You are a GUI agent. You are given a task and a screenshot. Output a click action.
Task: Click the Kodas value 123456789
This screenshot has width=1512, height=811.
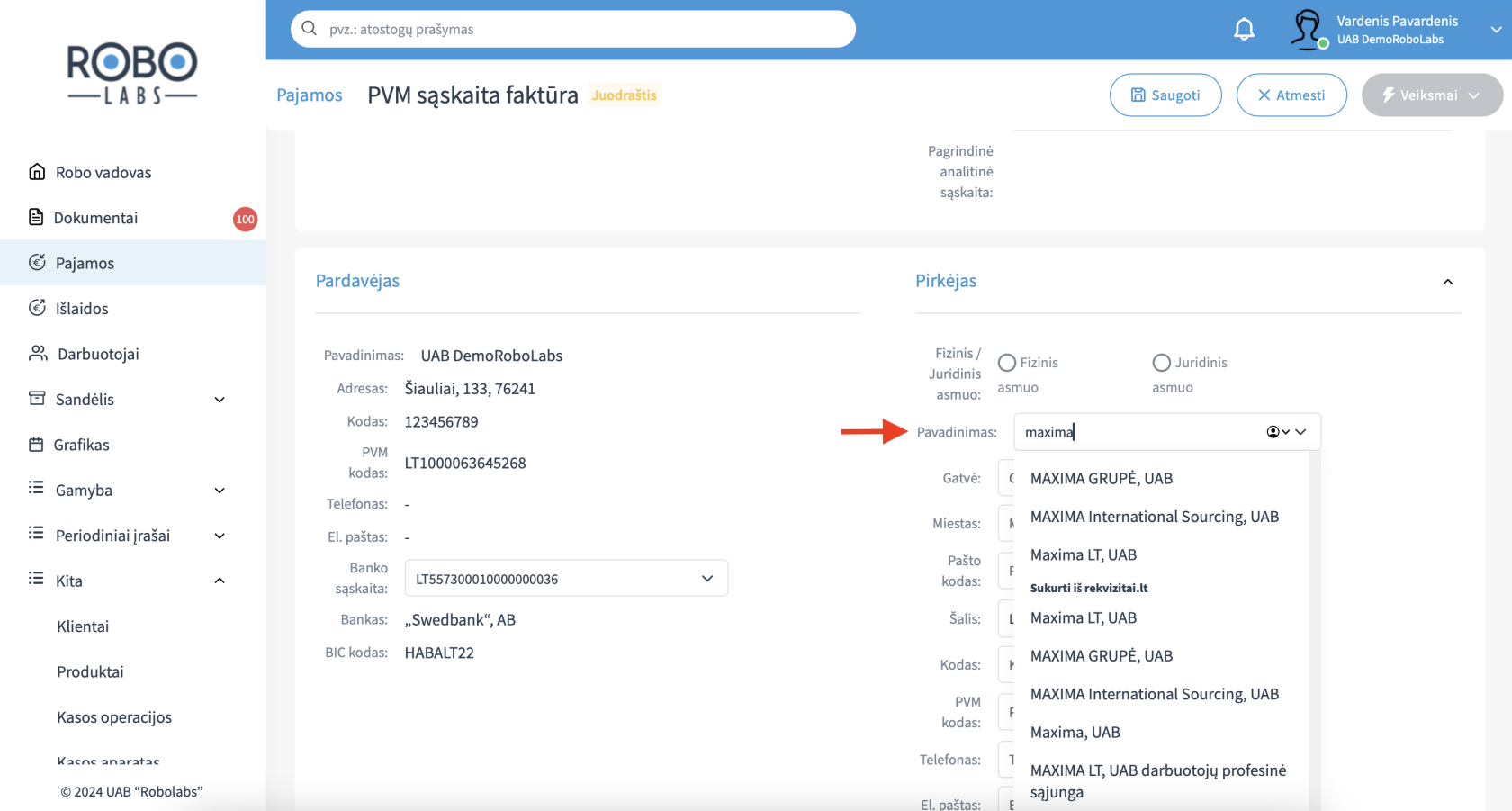442,421
